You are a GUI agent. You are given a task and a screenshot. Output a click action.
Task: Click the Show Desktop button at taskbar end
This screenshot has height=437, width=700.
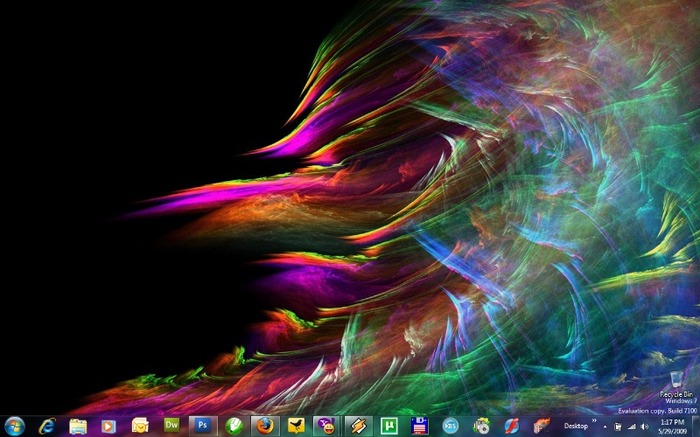[x=696, y=426]
